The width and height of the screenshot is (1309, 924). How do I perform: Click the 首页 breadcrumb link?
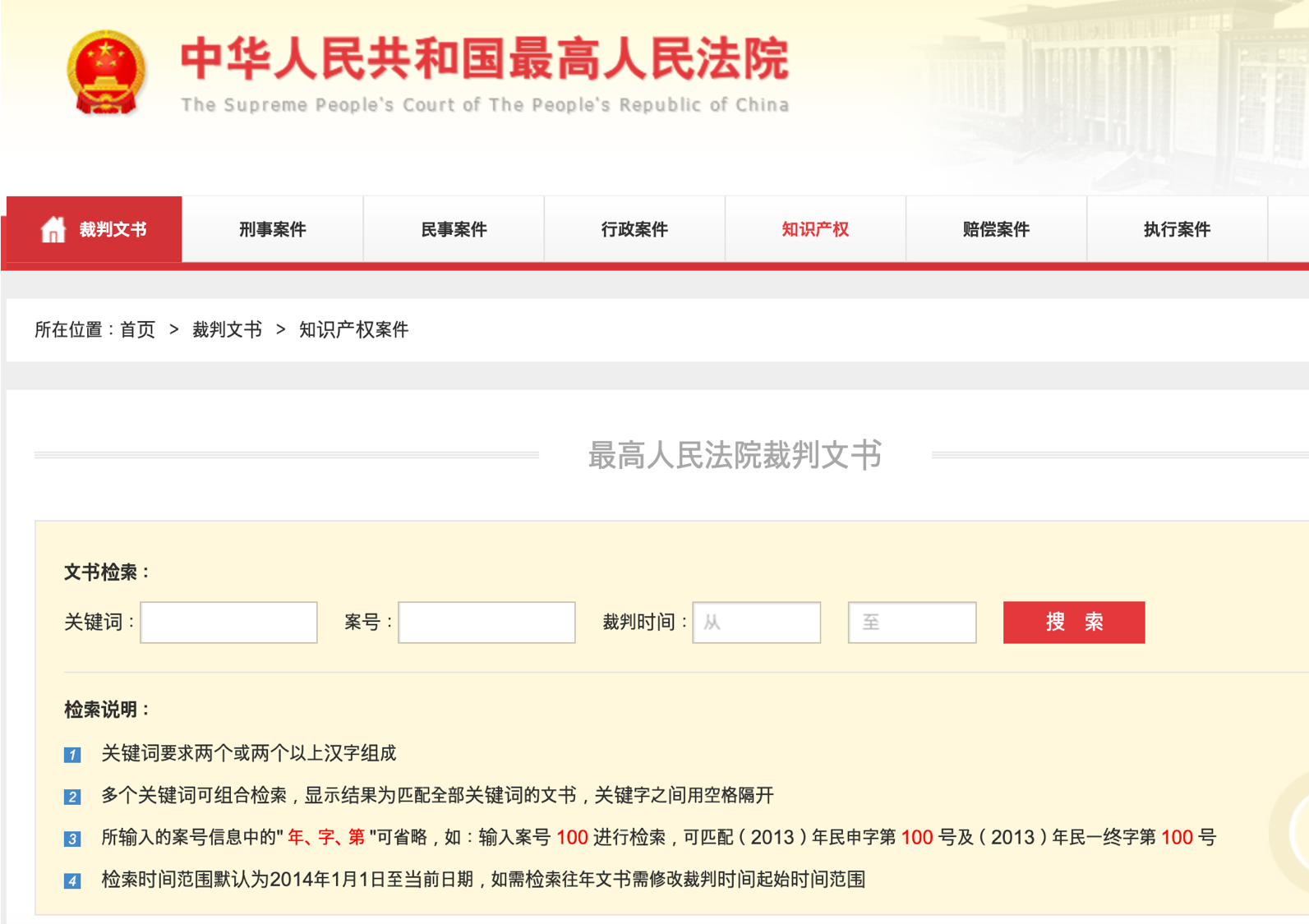click(x=137, y=329)
